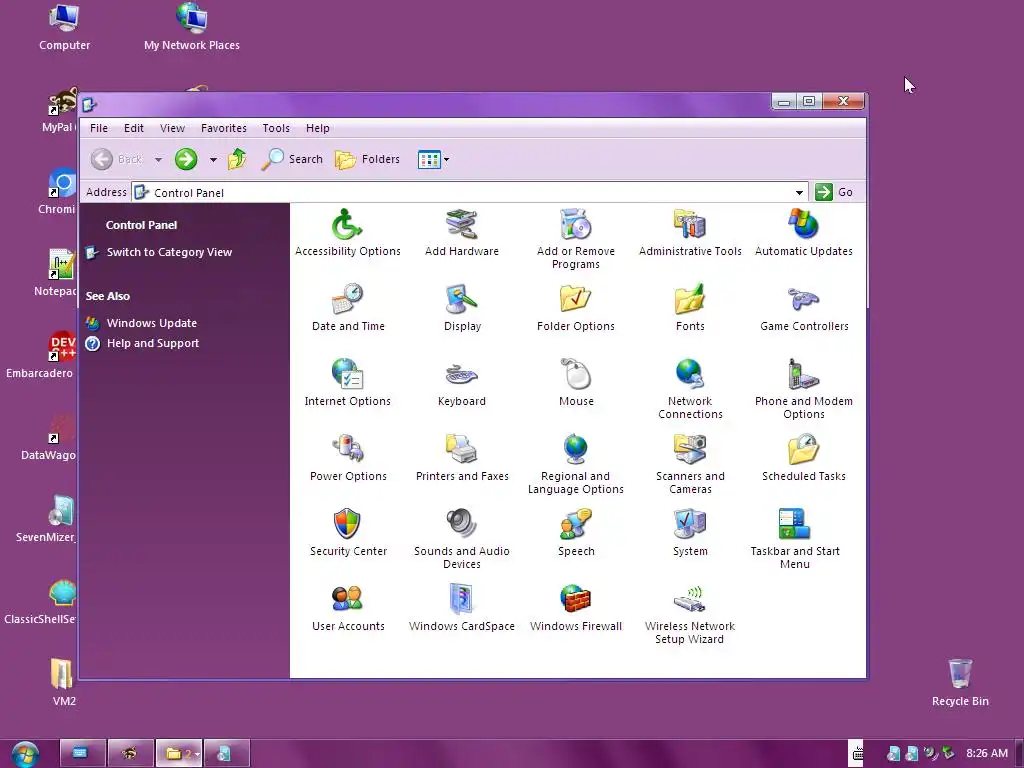Open Date and Time applet
Image resolution: width=1024 pixels, height=768 pixels.
[347, 308]
